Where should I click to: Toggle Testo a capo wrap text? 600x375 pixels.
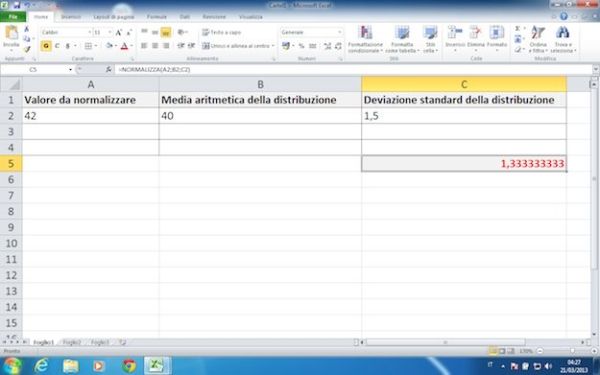222,33
